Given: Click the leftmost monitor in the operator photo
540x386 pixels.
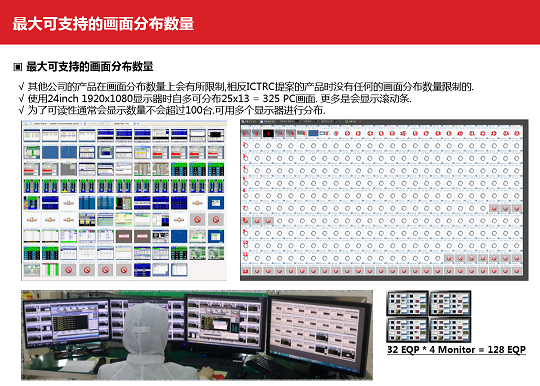Looking at the screenshot, I should click(x=66, y=322).
